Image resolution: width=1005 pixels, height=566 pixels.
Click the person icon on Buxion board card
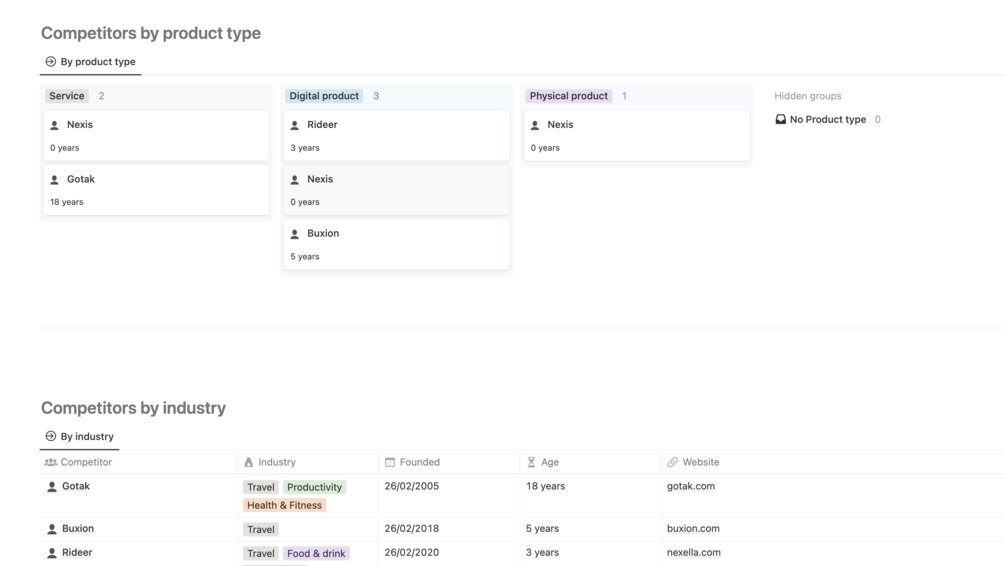tap(295, 234)
